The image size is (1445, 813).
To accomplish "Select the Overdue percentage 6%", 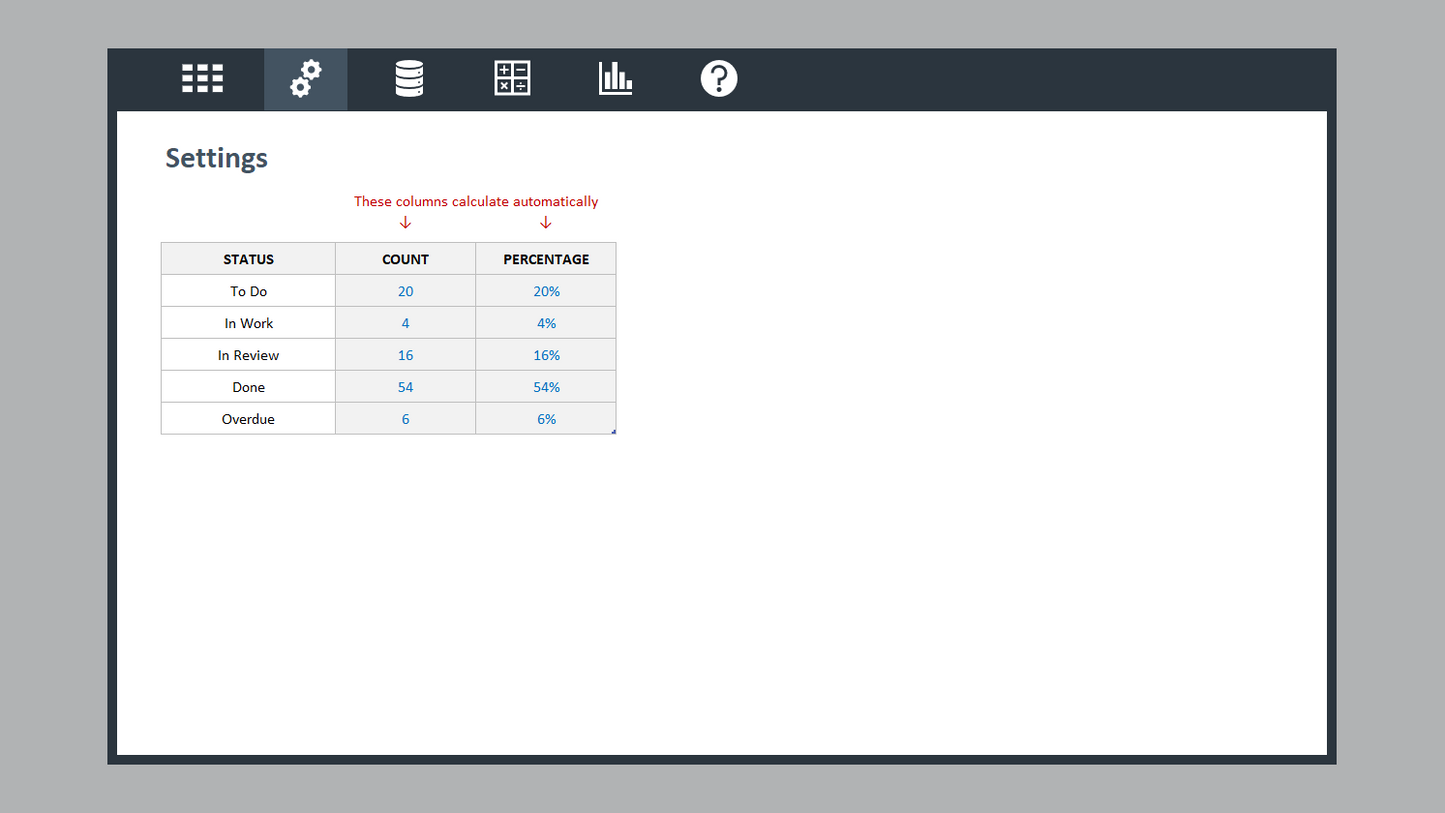I will point(546,419).
